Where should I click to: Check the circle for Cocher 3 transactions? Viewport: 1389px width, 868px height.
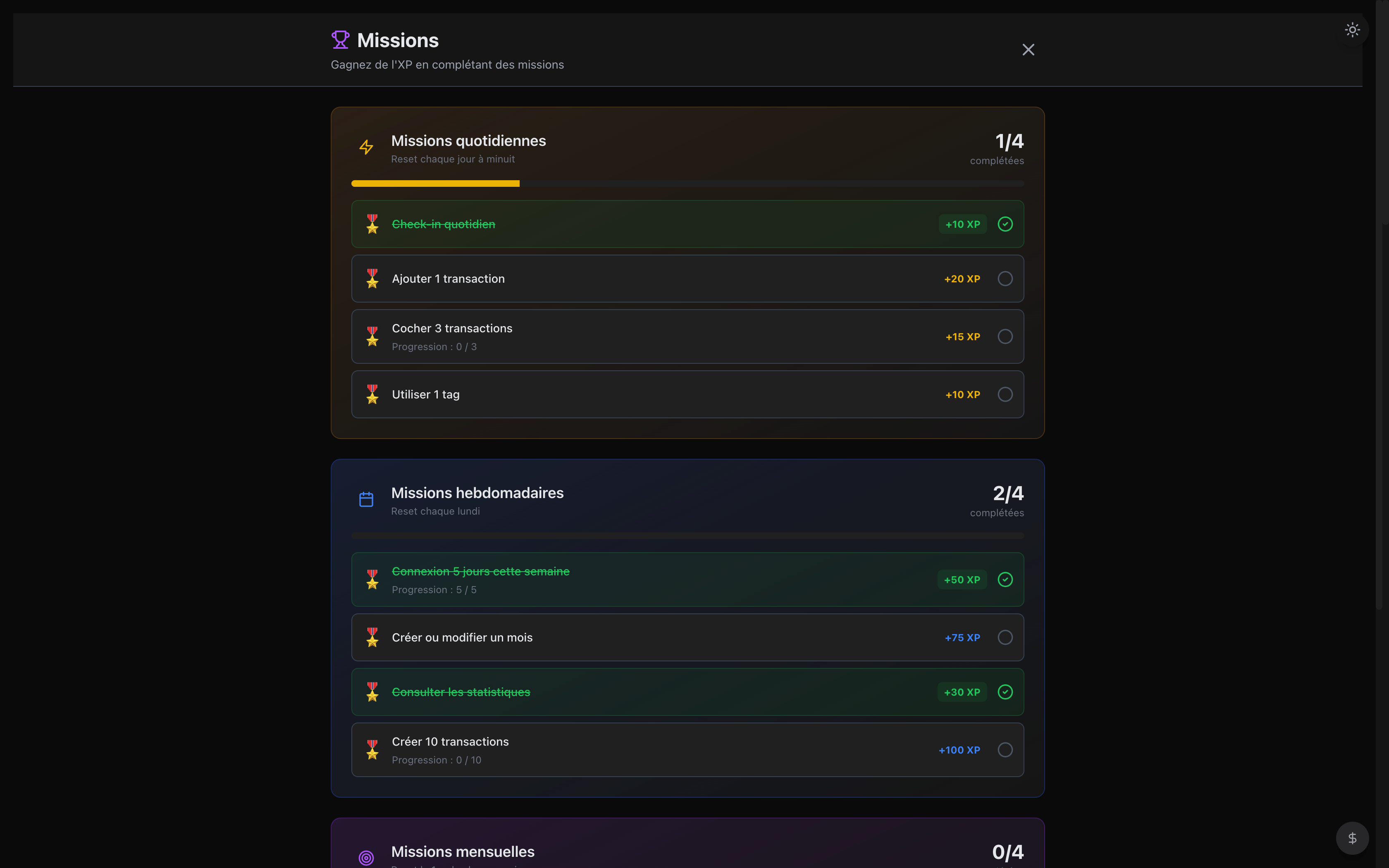pyautogui.click(x=1005, y=336)
